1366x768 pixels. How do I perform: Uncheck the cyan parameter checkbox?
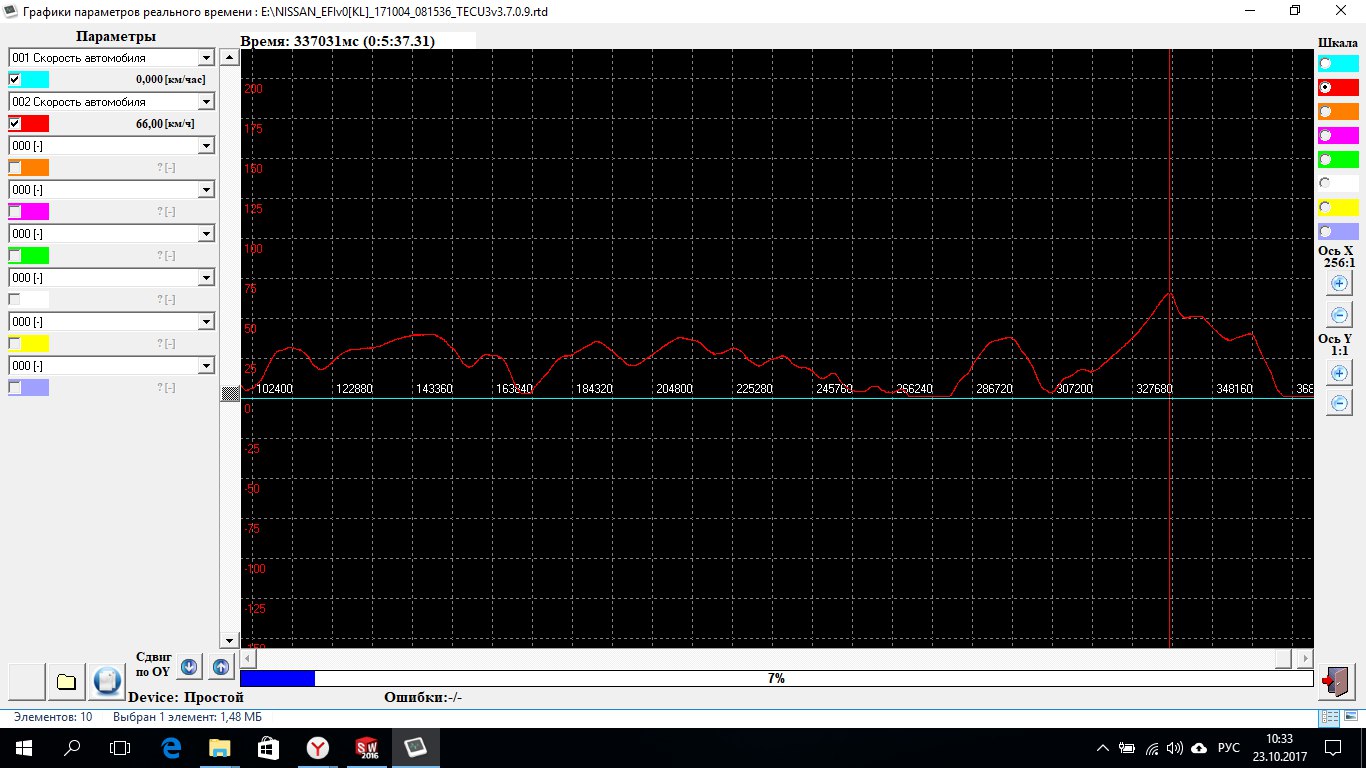click(x=15, y=80)
